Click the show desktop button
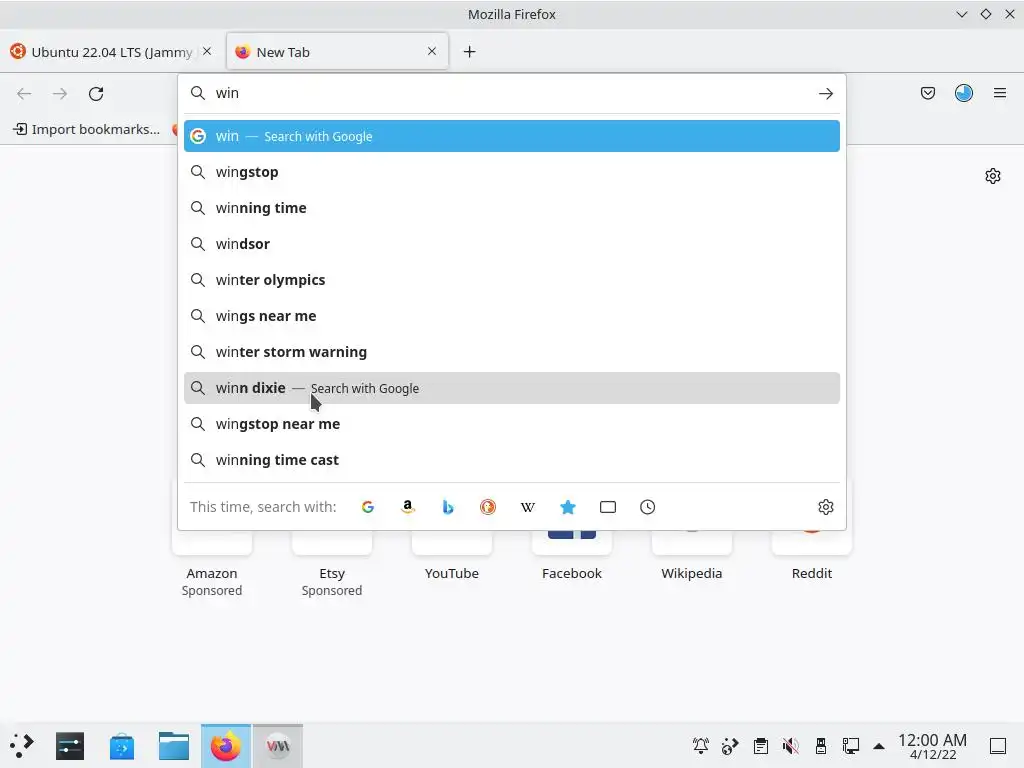 click(x=998, y=746)
